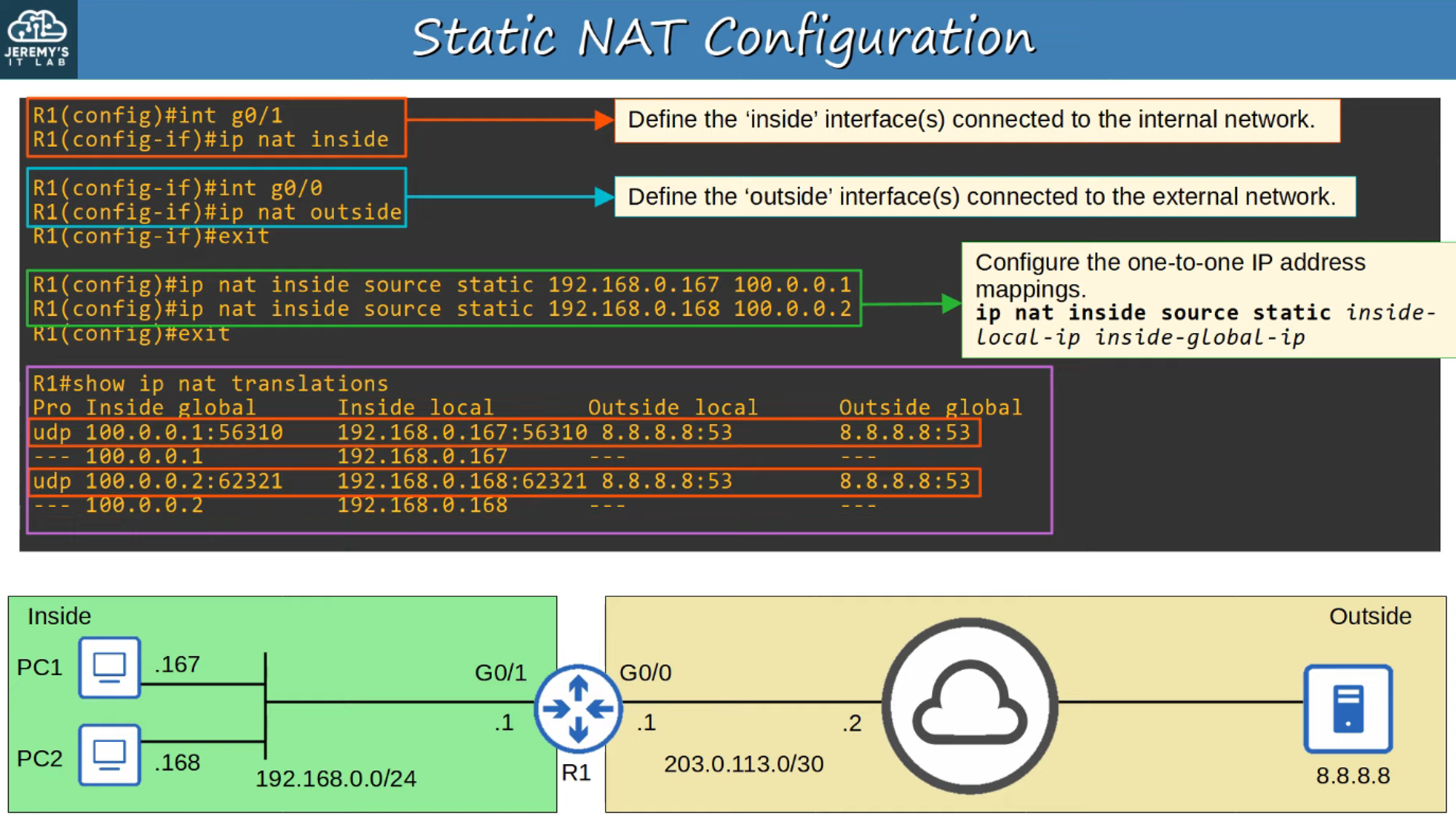Click the Jeremy's IT Lab logo
Screen dimensions: 1456x823
pos(37,38)
